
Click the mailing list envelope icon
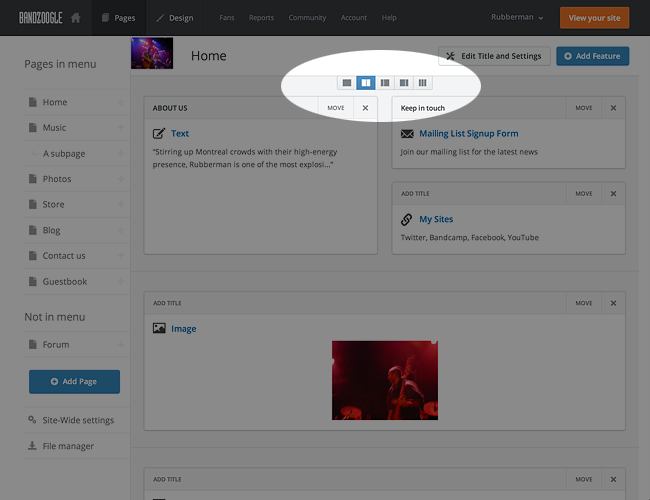tap(407, 133)
